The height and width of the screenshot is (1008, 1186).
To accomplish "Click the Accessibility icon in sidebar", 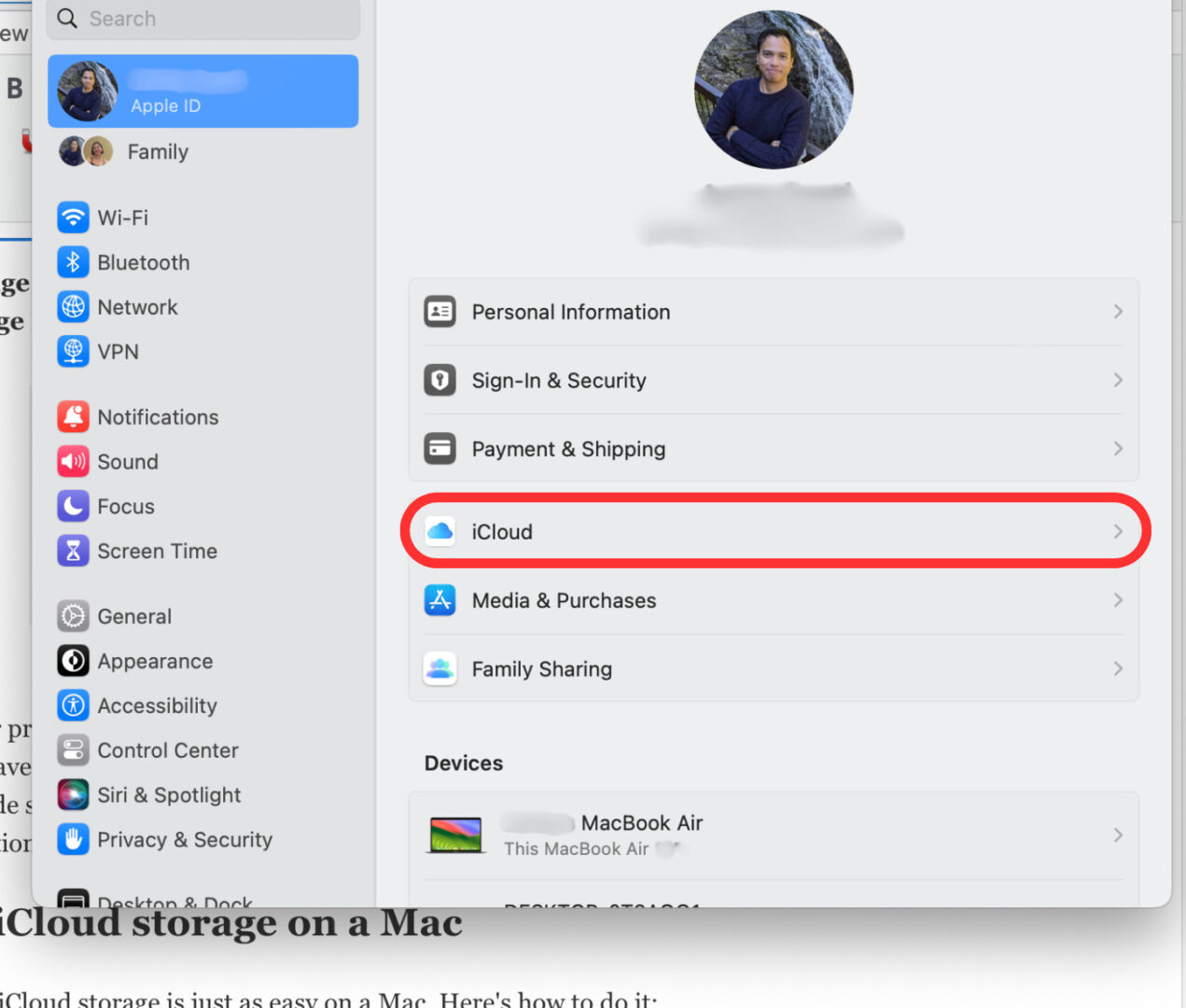I will tap(73, 706).
